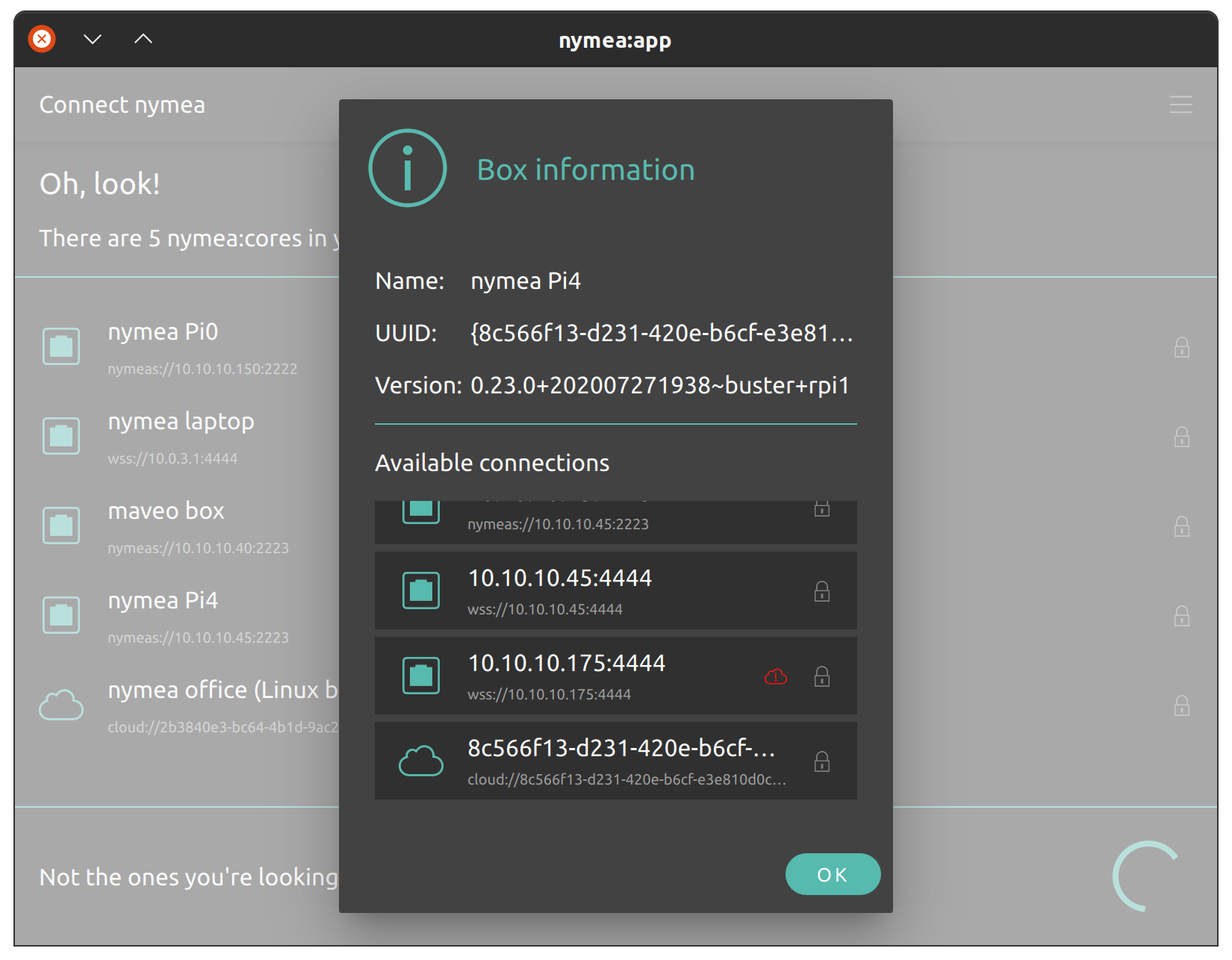Select the 8c566f13-d231-420e-b6cf cloud connection
This screenshot has height=960, width=1232.
pyautogui.click(x=616, y=761)
